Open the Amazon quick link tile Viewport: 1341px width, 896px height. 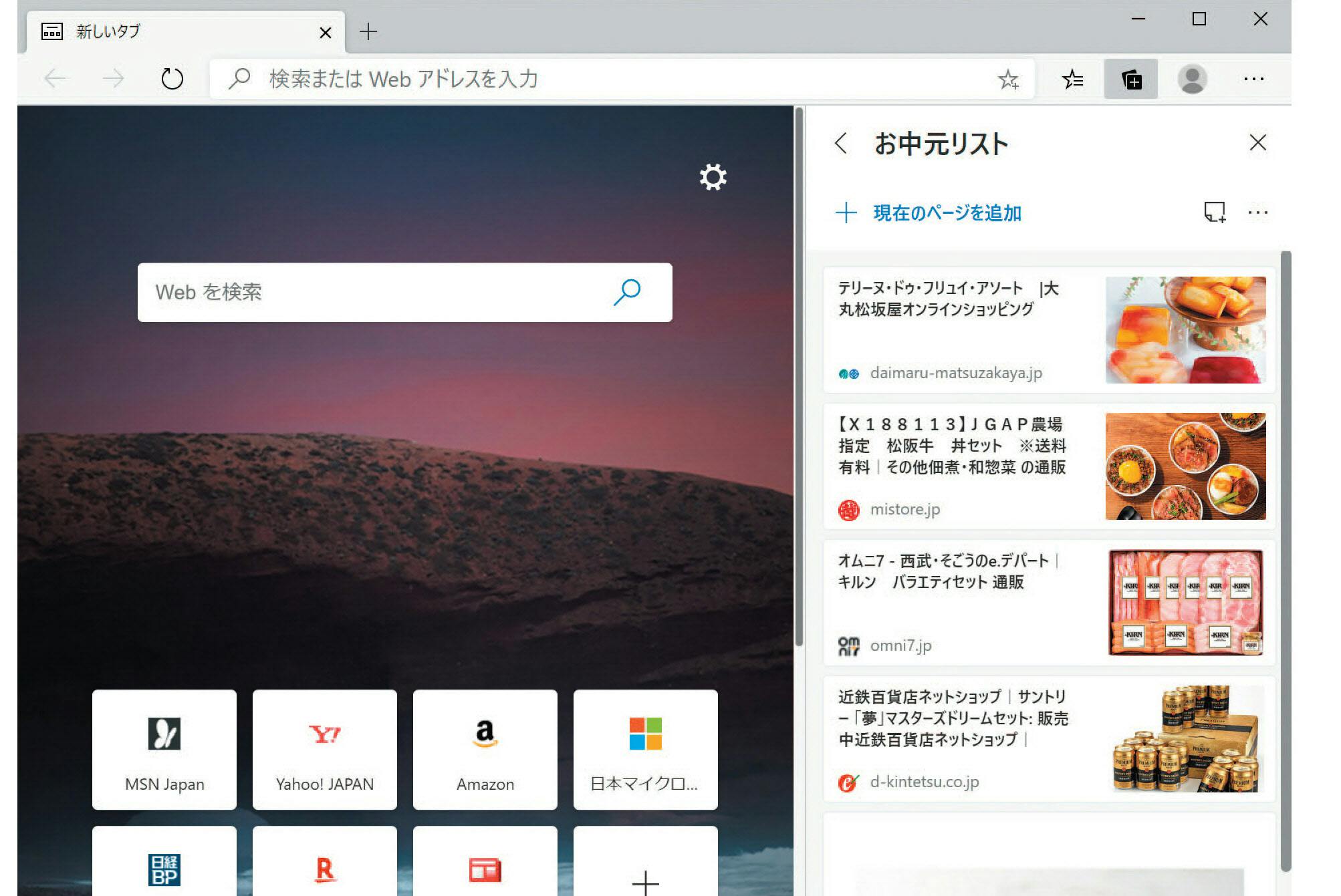point(485,750)
